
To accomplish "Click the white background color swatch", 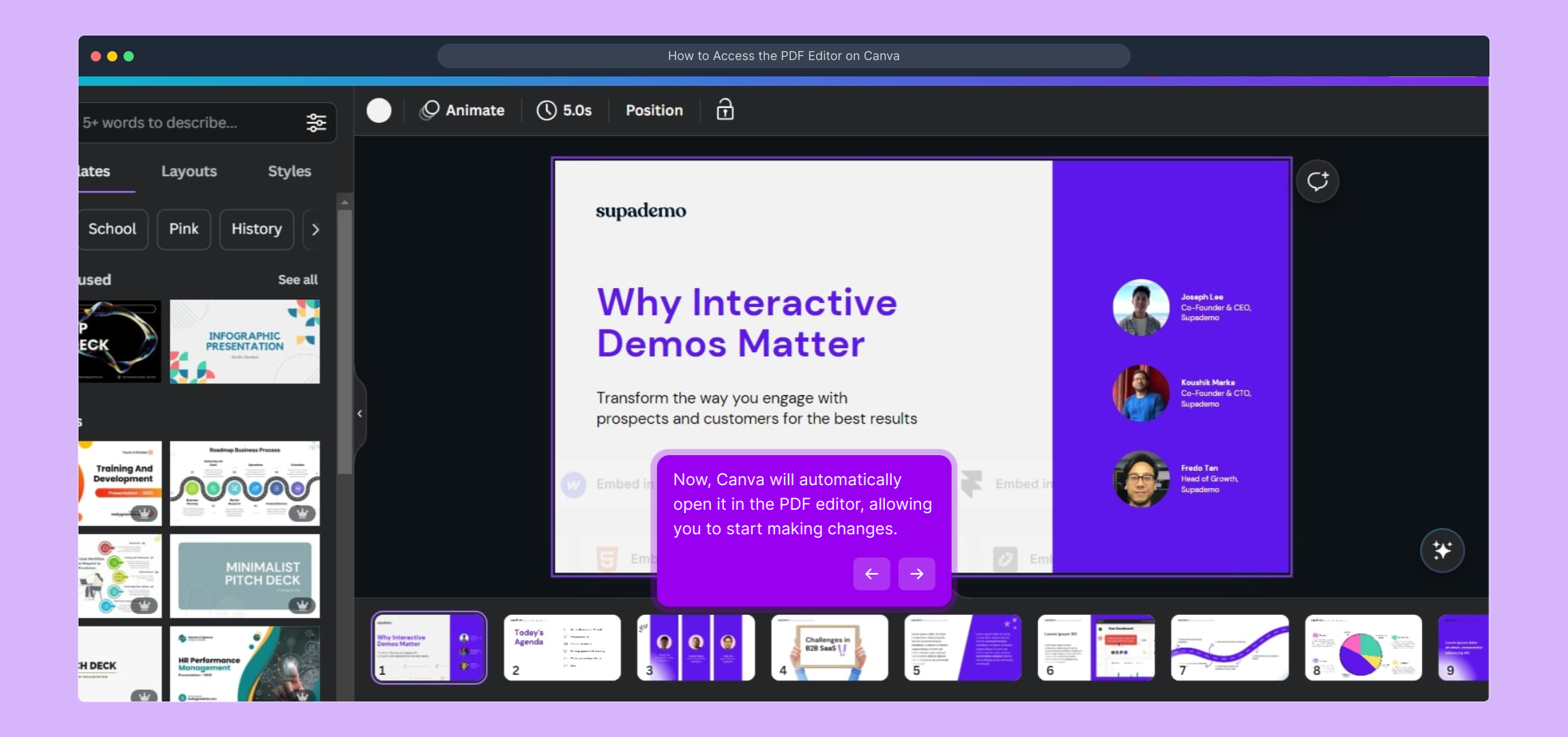I will 379,110.
